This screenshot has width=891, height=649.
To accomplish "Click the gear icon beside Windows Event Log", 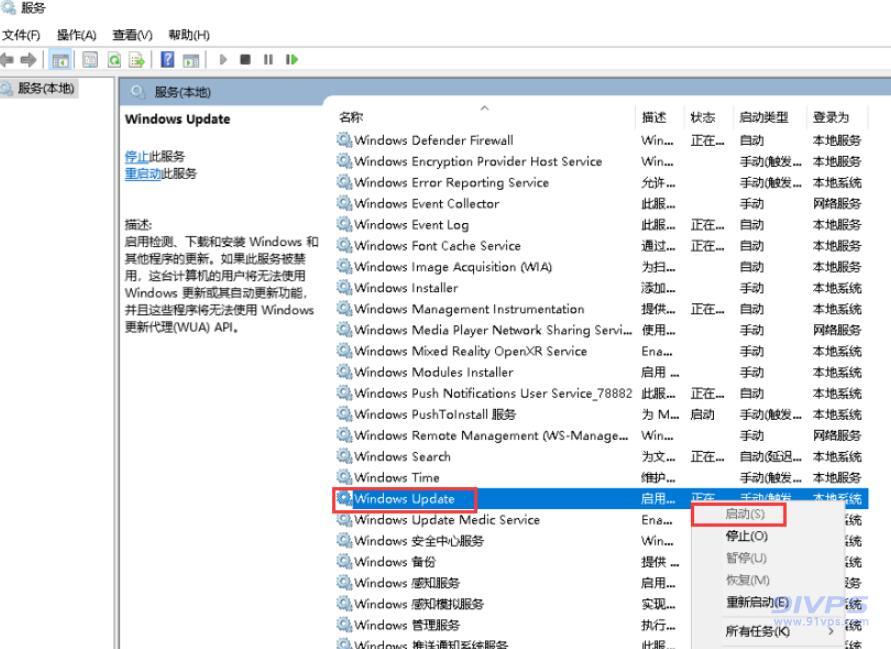I will [x=344, y=224].
